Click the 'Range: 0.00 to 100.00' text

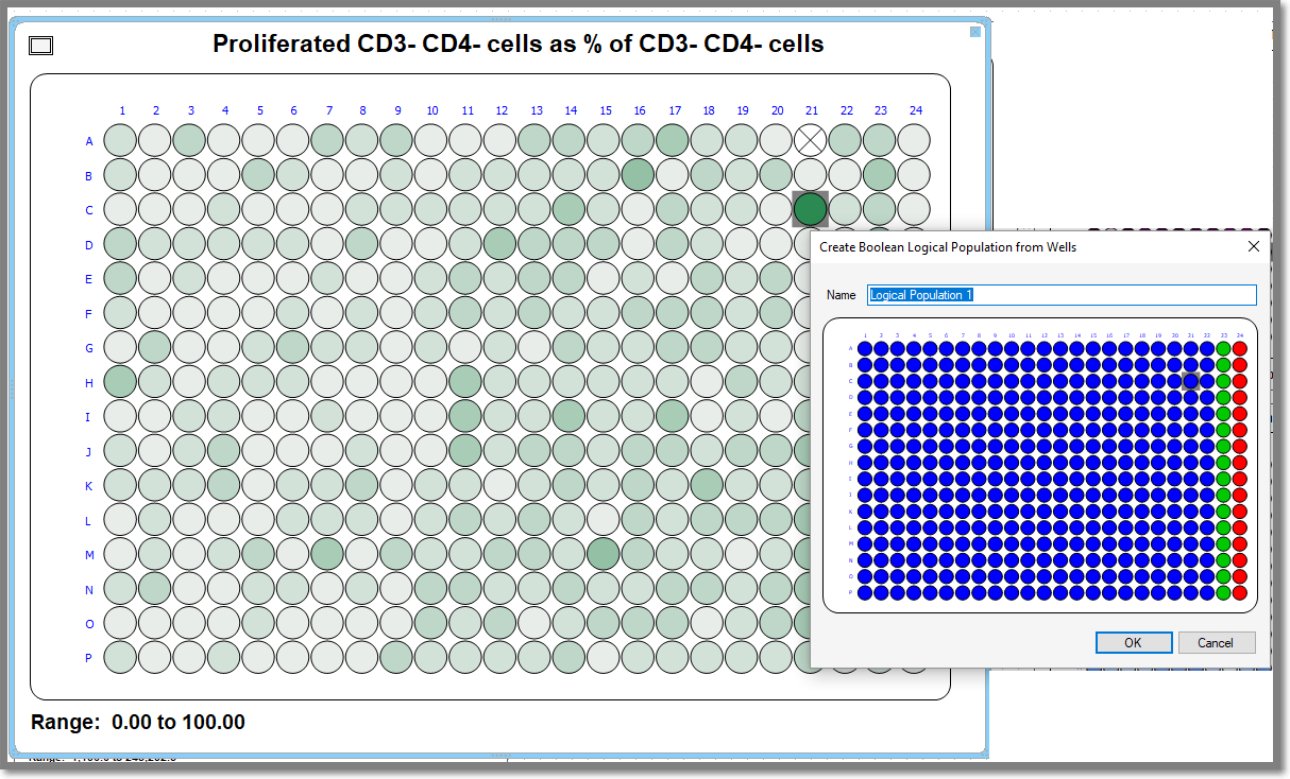click(138, 722)
